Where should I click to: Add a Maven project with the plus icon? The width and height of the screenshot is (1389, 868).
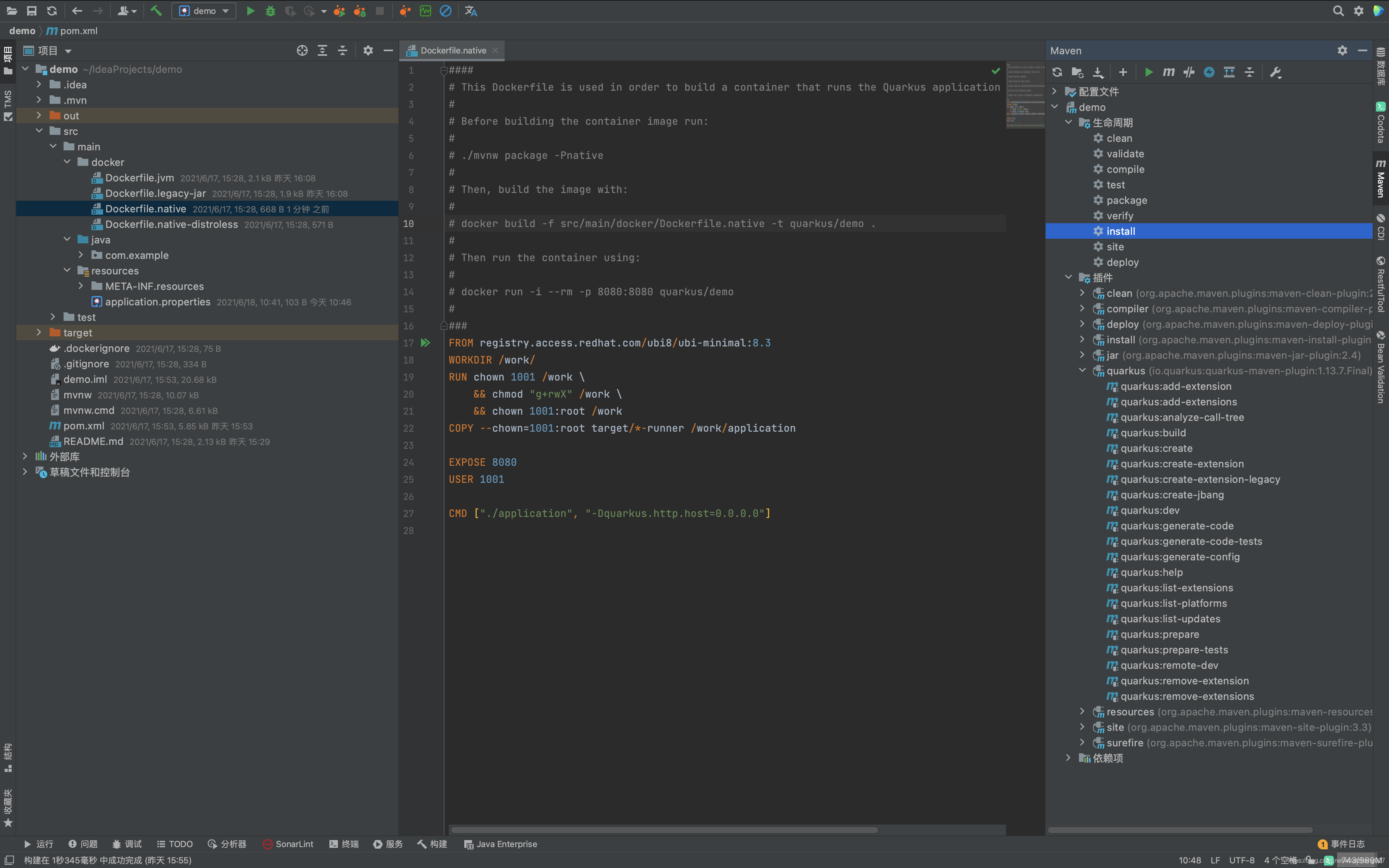[x=1123, y=72]
